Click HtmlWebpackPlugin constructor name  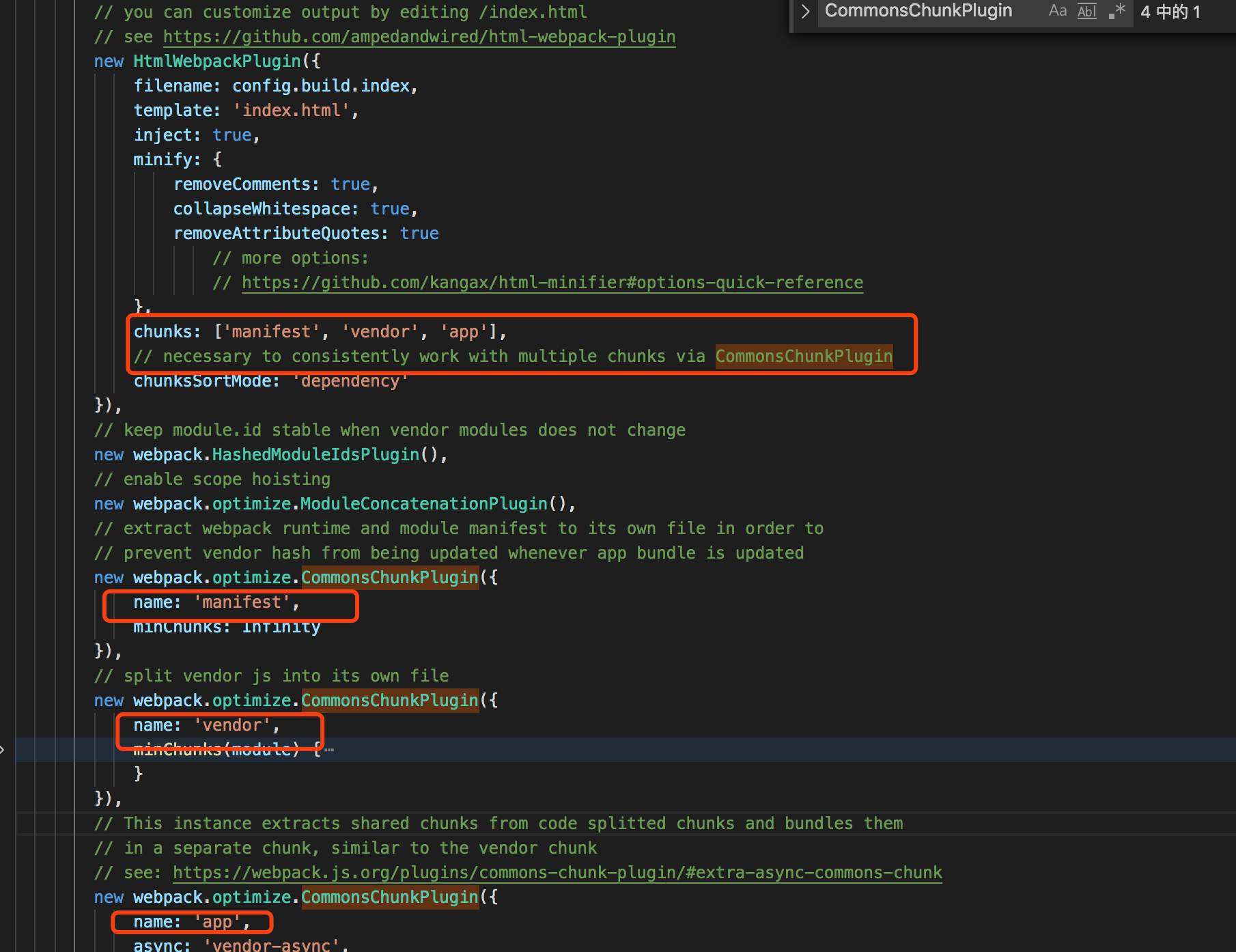click(x=217, y=61)
